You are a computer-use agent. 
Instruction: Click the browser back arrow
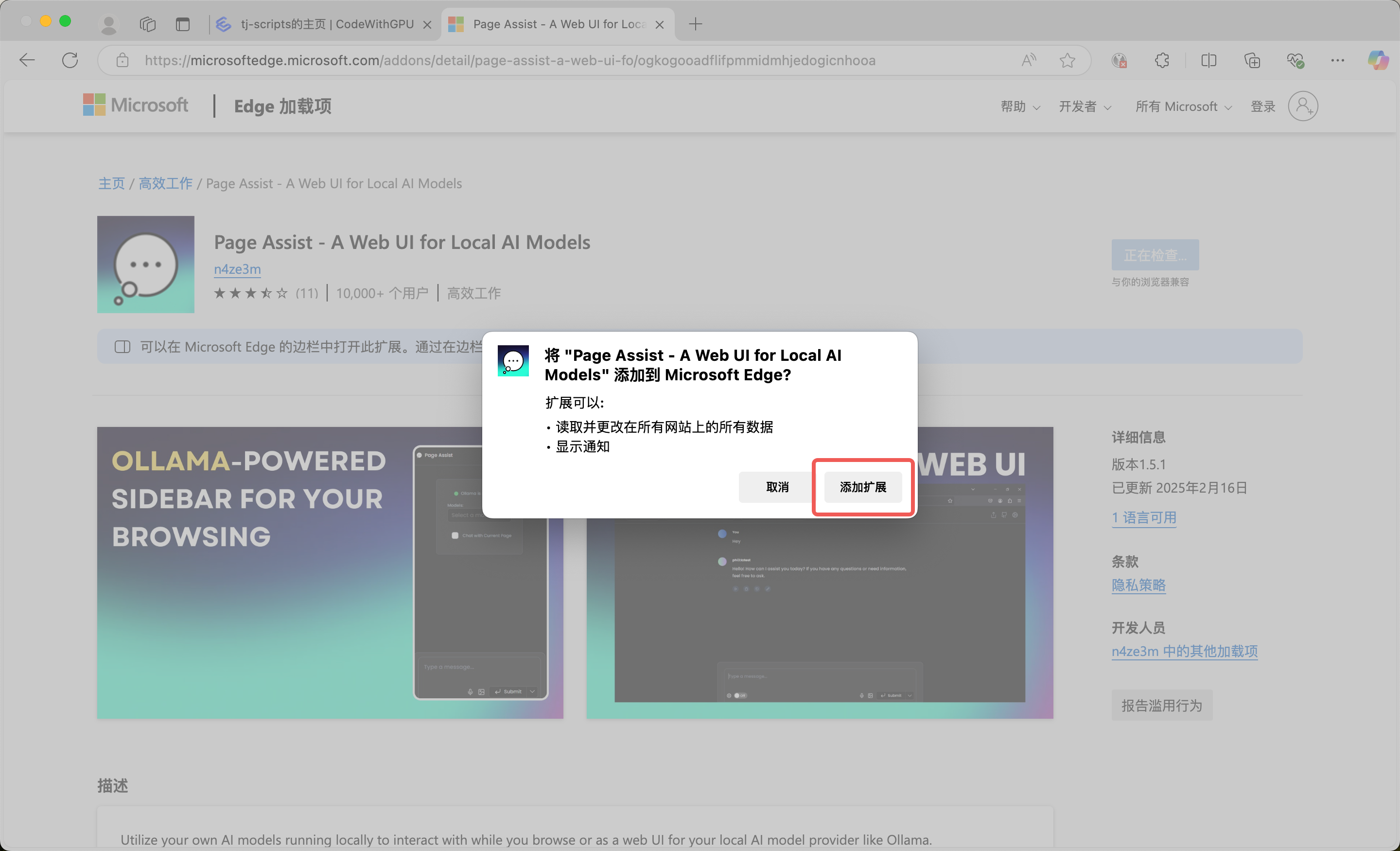[x=27, y=60]
